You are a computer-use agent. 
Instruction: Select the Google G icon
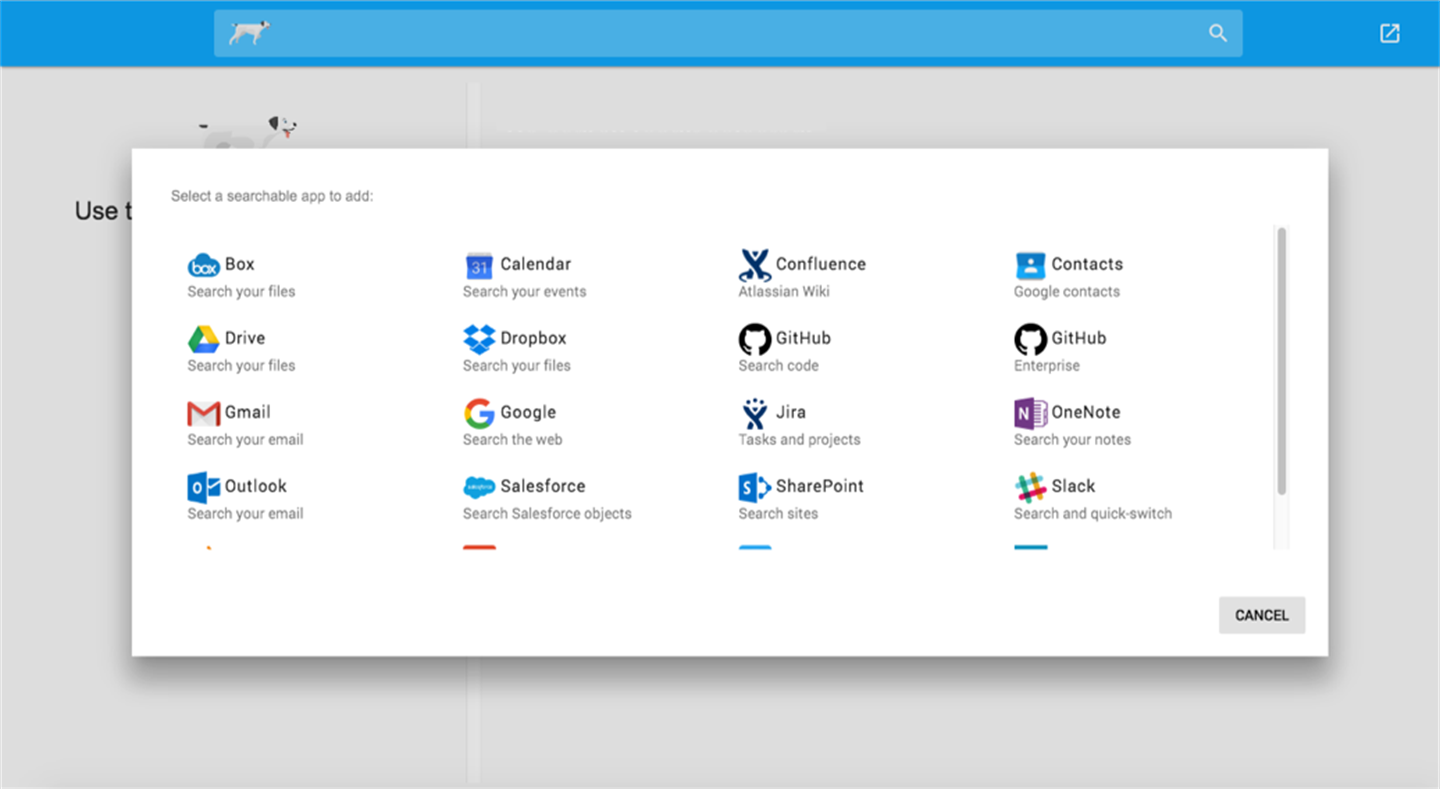479,413
